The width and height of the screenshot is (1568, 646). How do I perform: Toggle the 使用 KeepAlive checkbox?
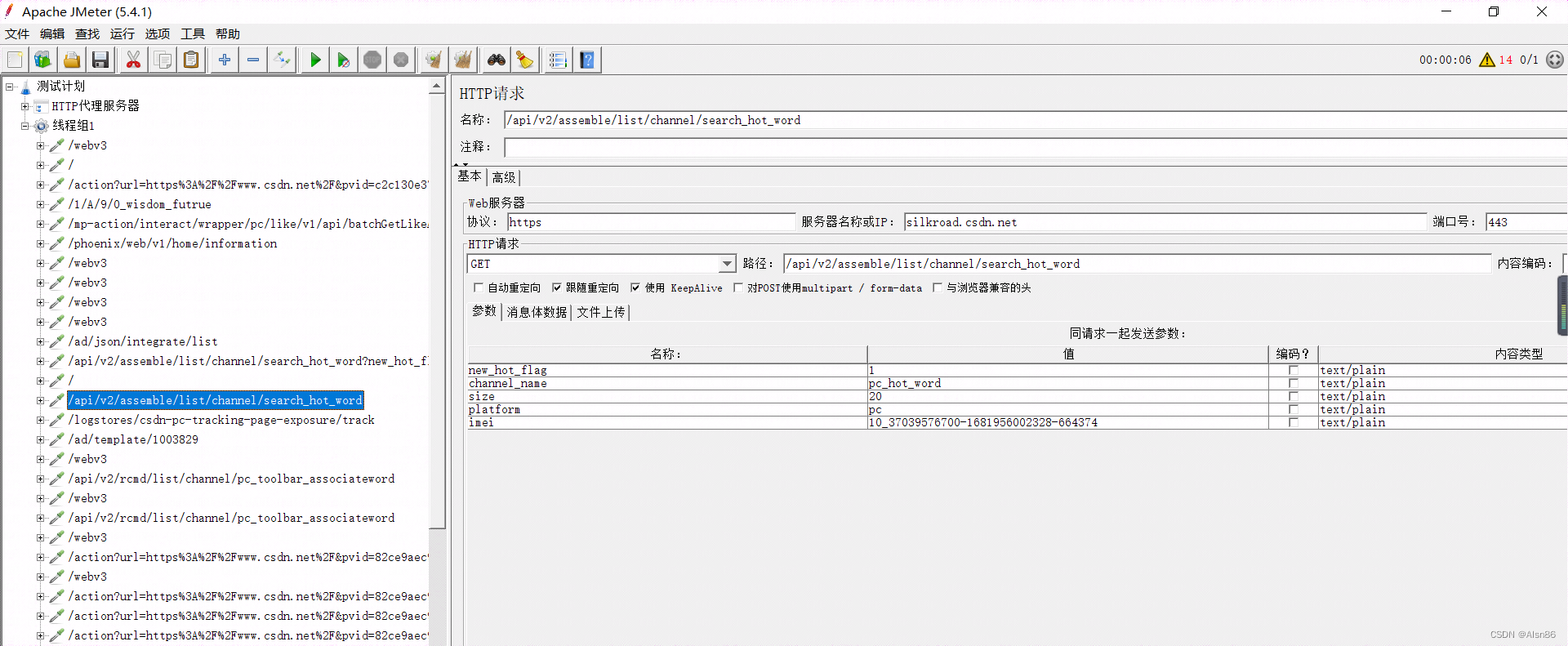(635, 287)
